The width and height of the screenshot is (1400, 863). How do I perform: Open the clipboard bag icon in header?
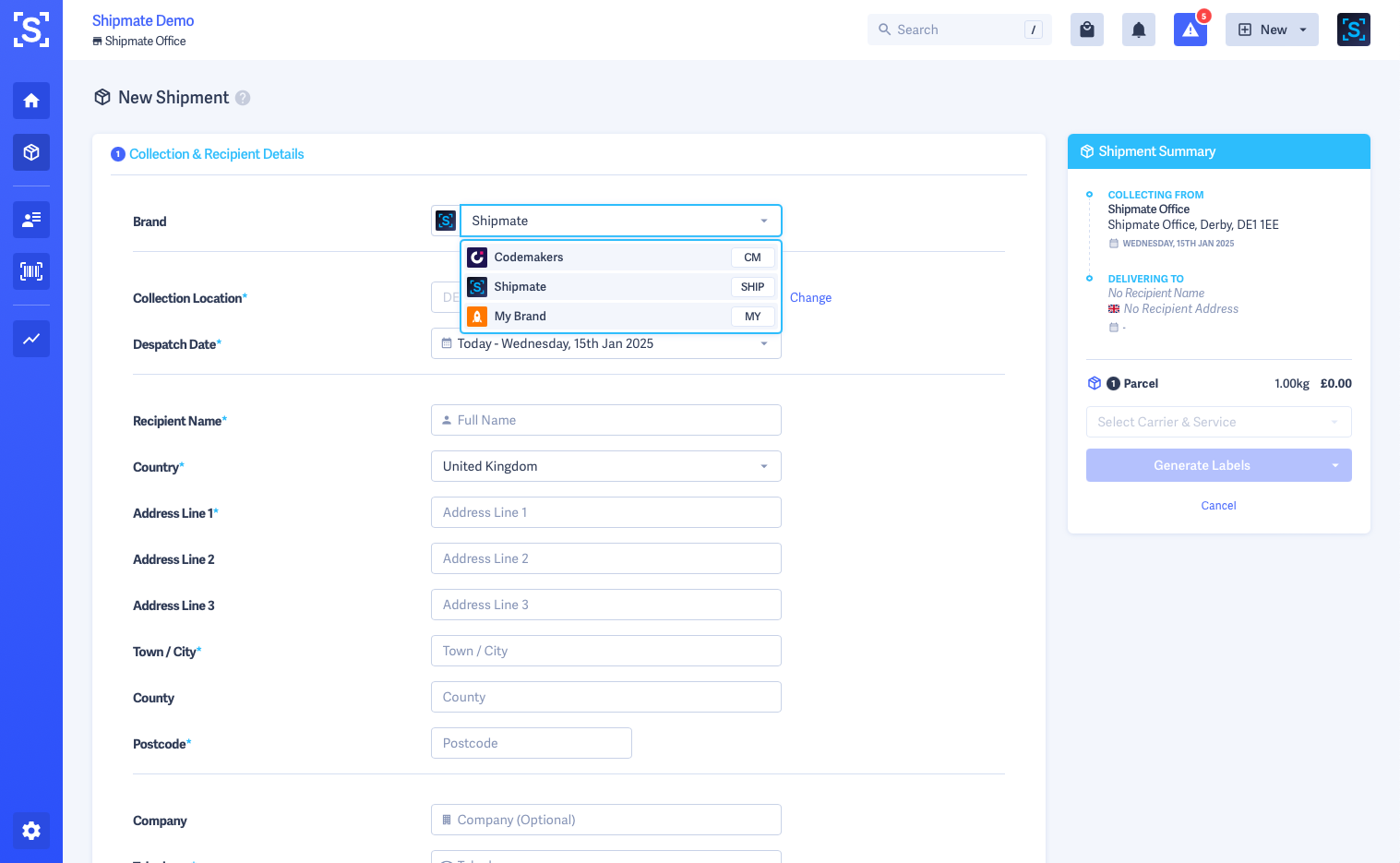pyautogui.click(x=1087, y=30)
